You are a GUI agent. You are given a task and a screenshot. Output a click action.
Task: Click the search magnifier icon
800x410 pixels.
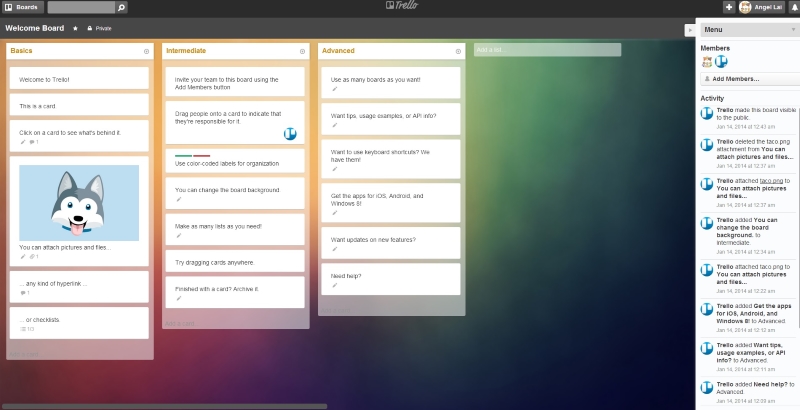click(121, 7)
